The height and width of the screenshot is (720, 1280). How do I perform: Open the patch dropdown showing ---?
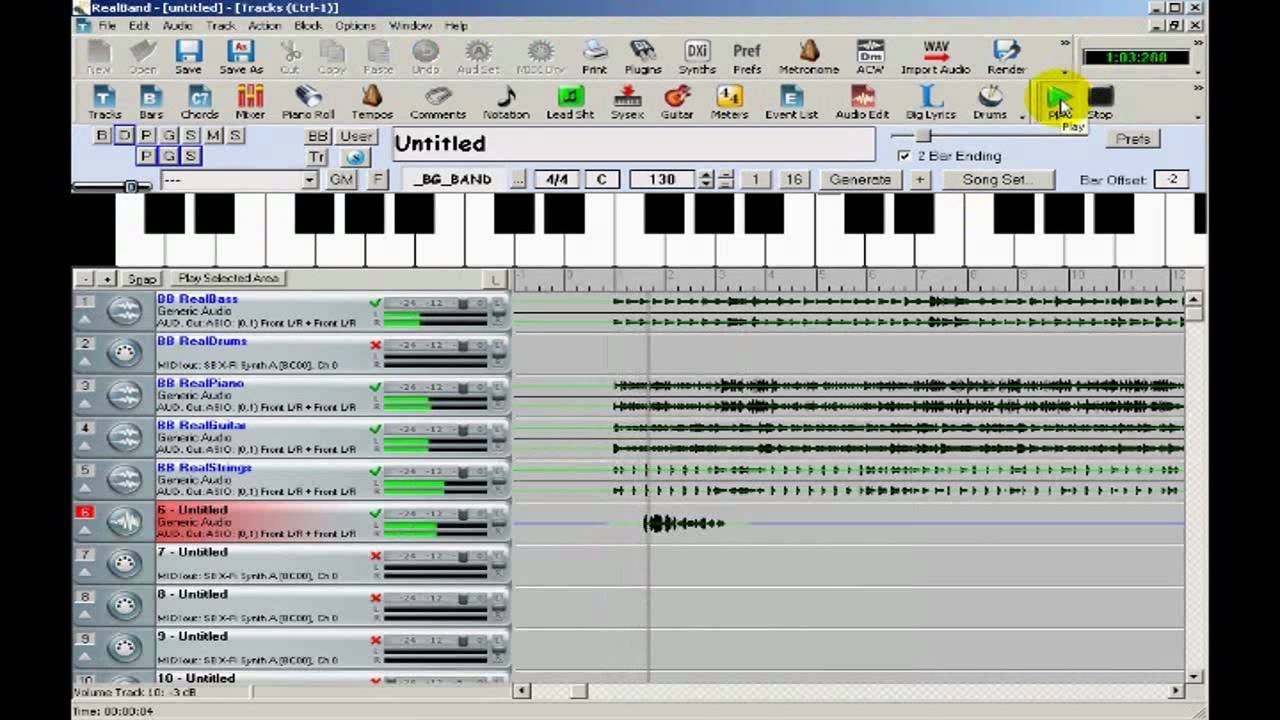click(309, 180)
